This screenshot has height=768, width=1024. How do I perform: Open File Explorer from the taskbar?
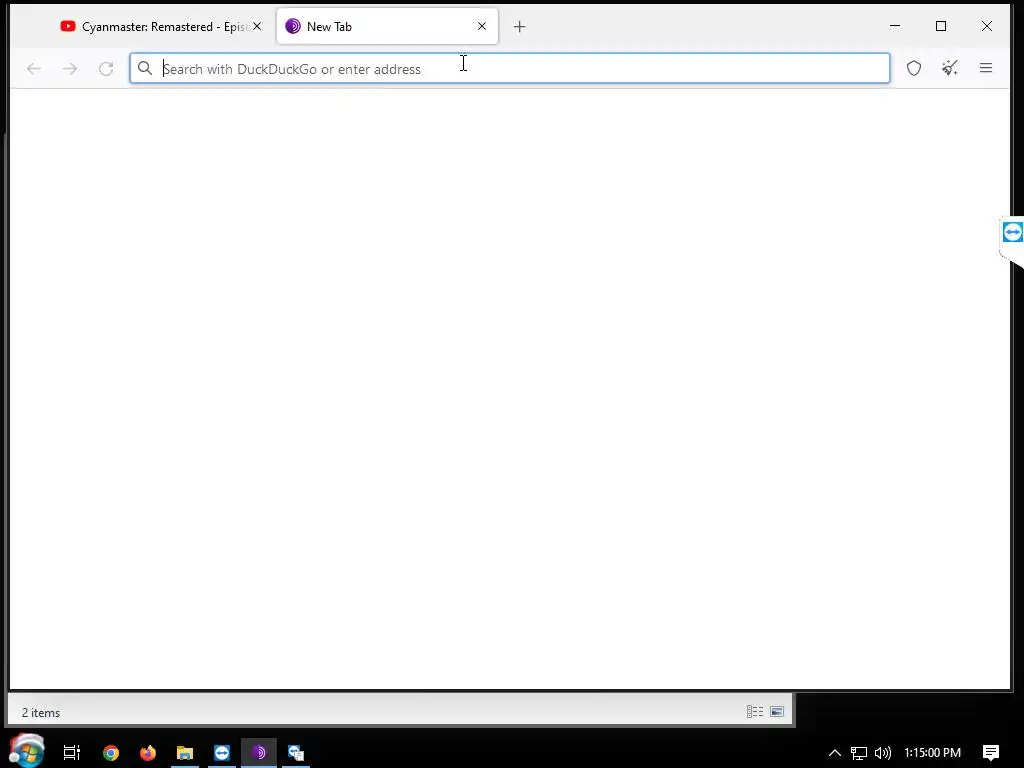[x=185, y=753]
